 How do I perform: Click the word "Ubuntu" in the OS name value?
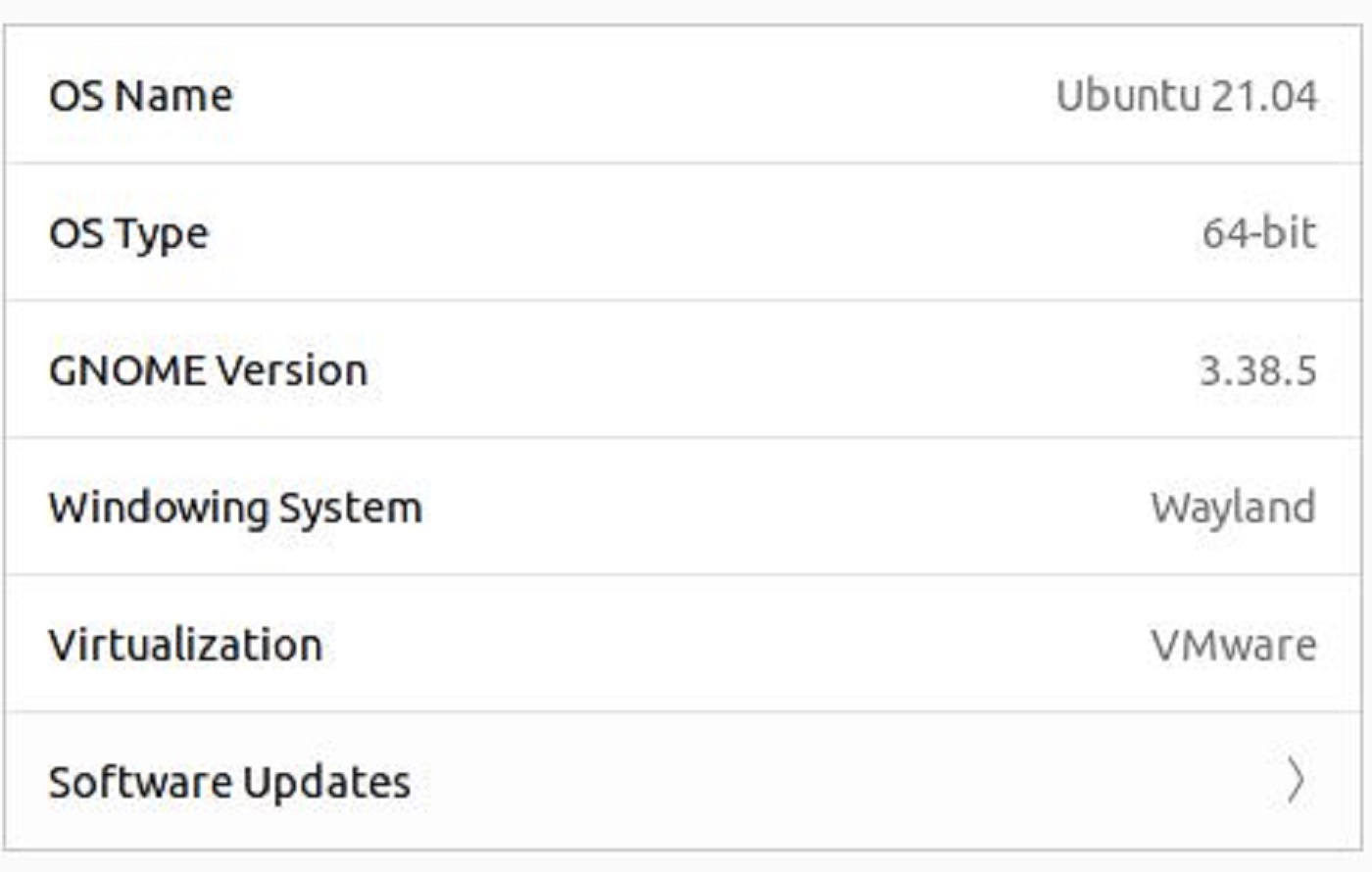tap(1127, 96)
